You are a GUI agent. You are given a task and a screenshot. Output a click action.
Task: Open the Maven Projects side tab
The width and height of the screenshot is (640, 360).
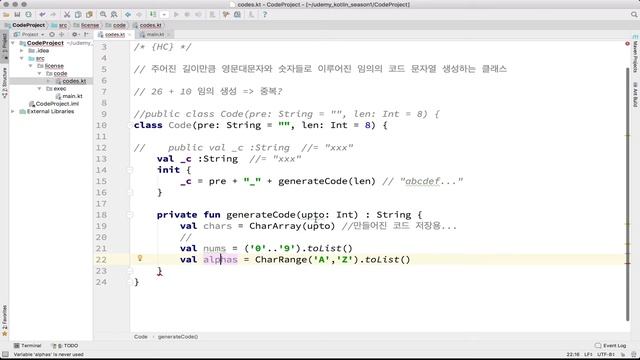(x=635, y=54)
